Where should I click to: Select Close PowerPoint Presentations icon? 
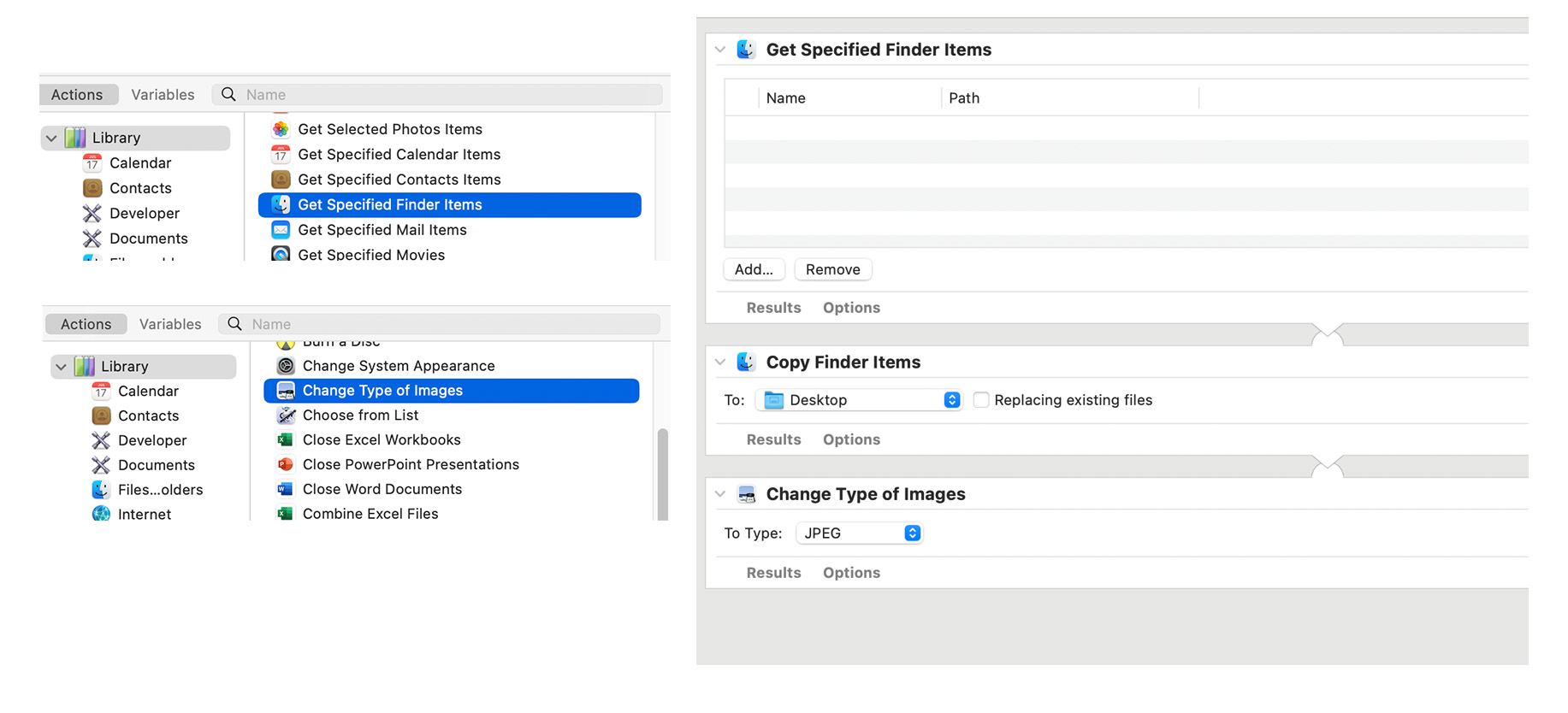pyautogui.click(x=286, y=464)
